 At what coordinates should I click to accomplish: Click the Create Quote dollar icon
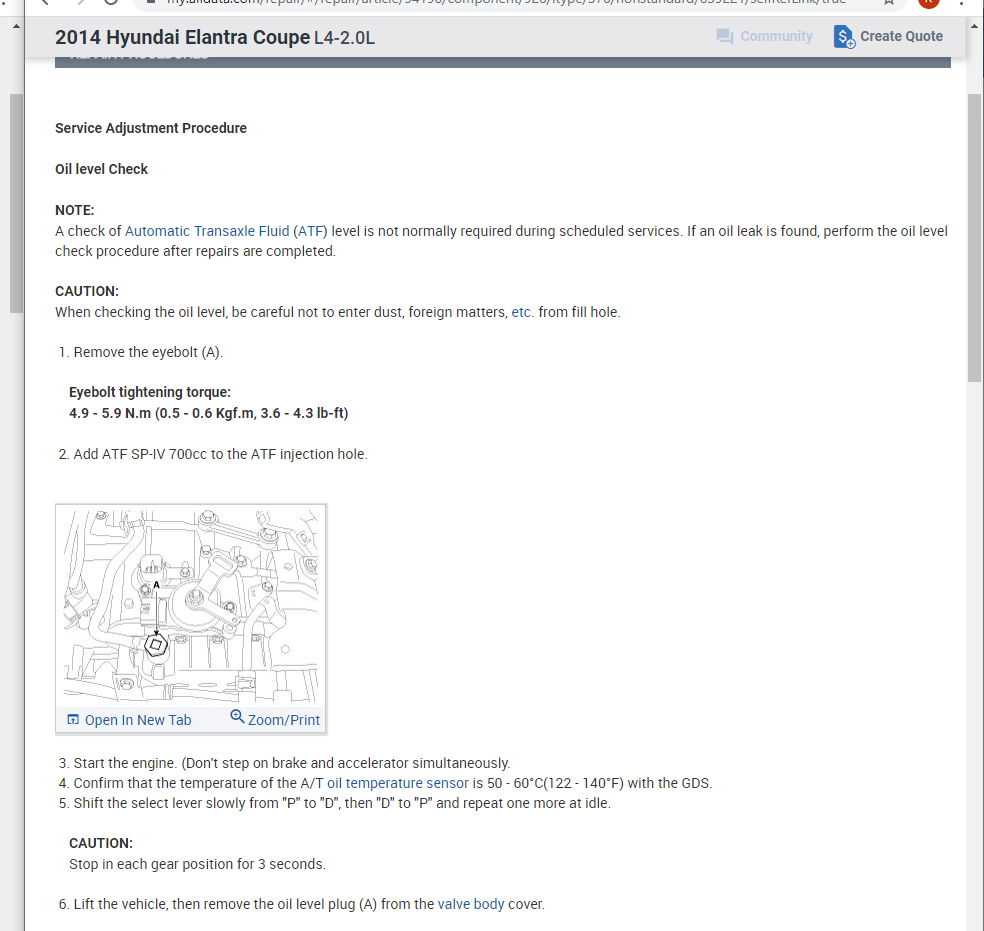pos(844,36)
